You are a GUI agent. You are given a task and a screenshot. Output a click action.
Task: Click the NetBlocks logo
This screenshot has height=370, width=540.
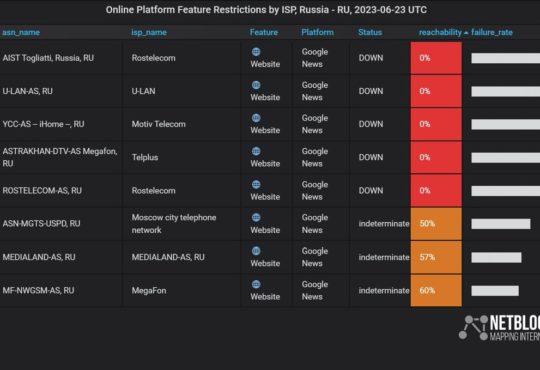(x=499, y=328)
